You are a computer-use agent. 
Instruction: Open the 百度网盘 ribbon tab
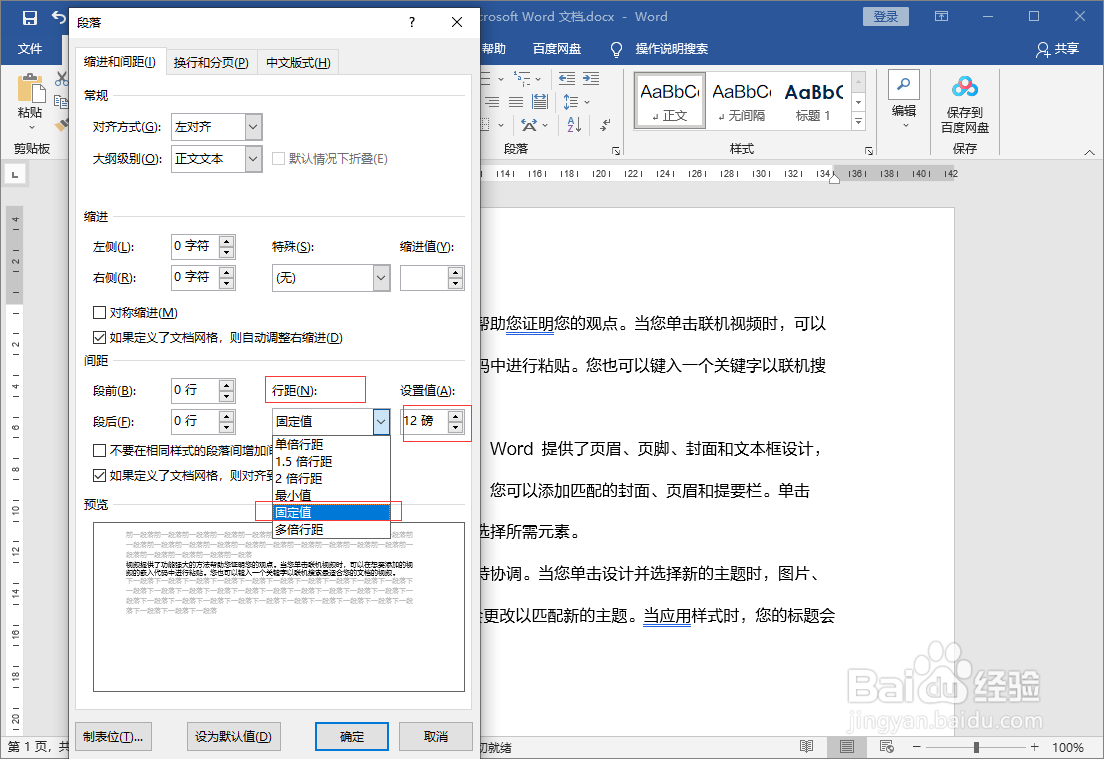557,49
